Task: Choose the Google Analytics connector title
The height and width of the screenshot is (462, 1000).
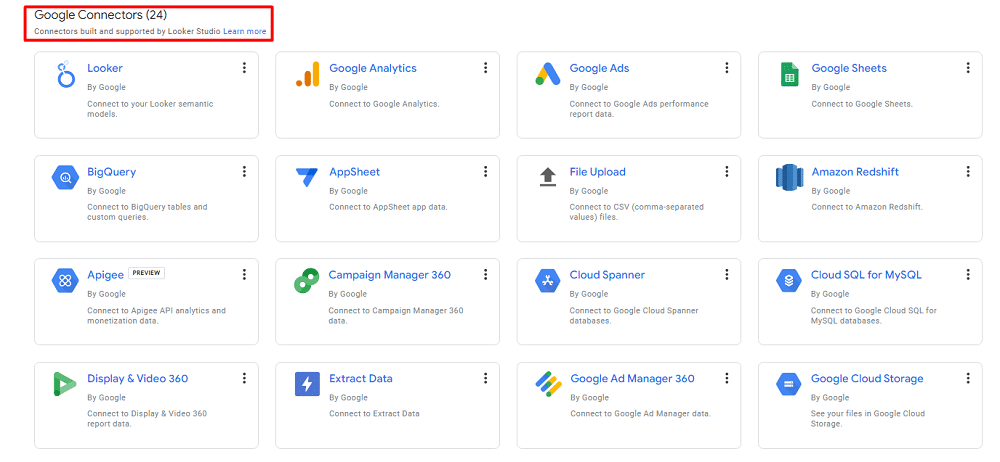Action: click(x=372, y=68)
